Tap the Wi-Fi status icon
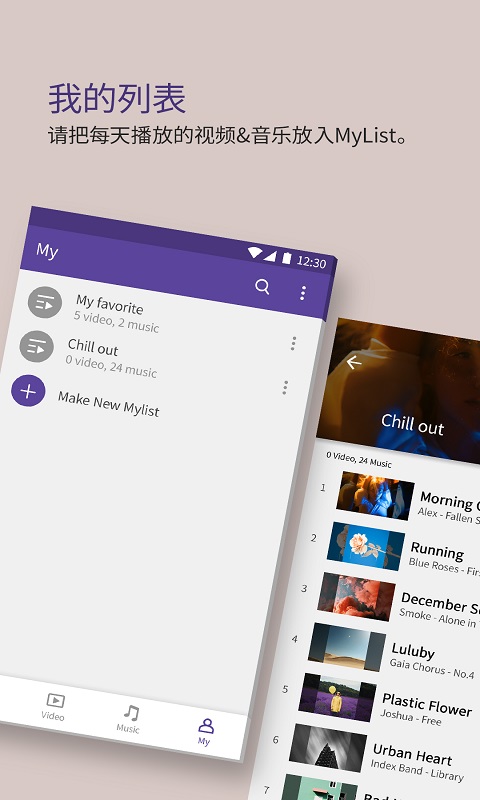Image resolution: width=480 pixels, height=800 pixels. coord(255,253)
